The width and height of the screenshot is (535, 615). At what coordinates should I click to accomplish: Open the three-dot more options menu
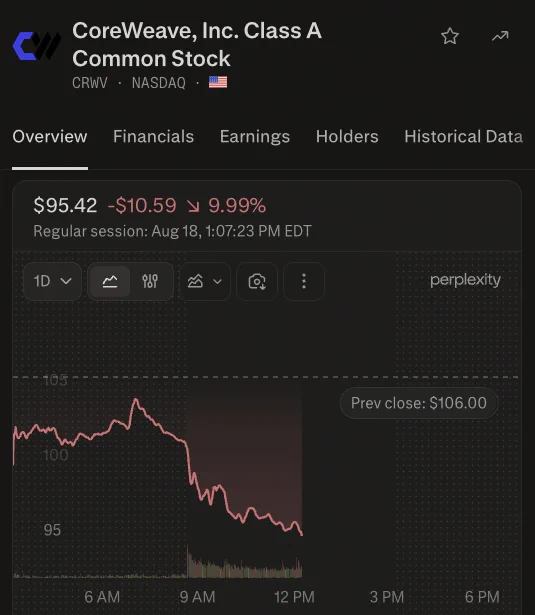[x=304, y=281]
